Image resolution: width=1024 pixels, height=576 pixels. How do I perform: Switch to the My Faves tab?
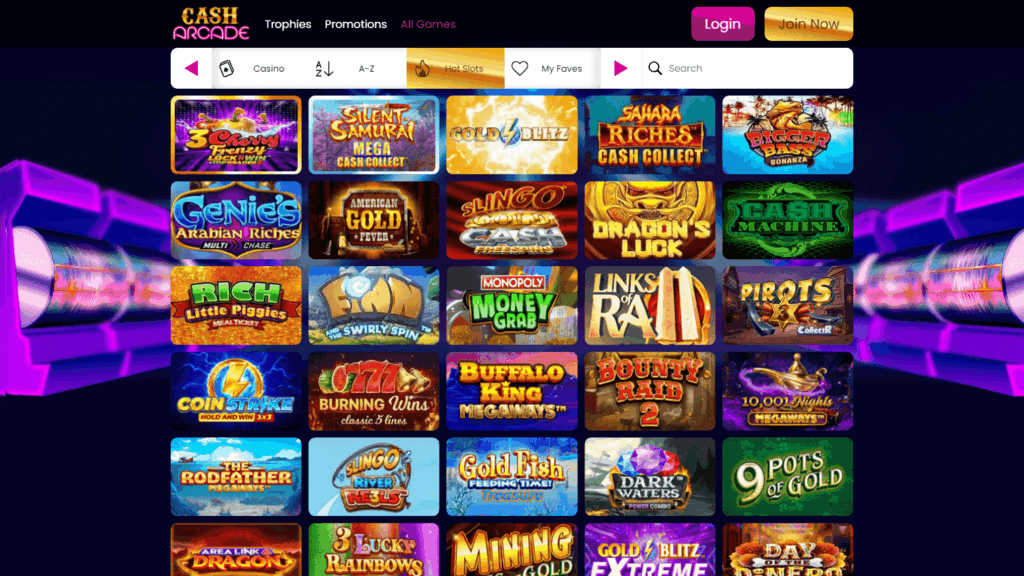coord(552,68)
